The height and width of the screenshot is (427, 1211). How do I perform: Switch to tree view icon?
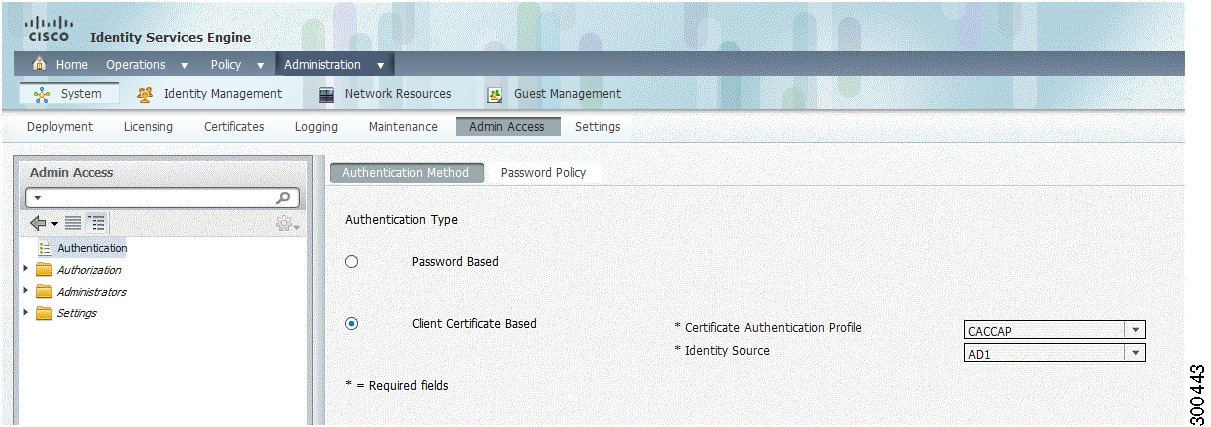(97, 223)
